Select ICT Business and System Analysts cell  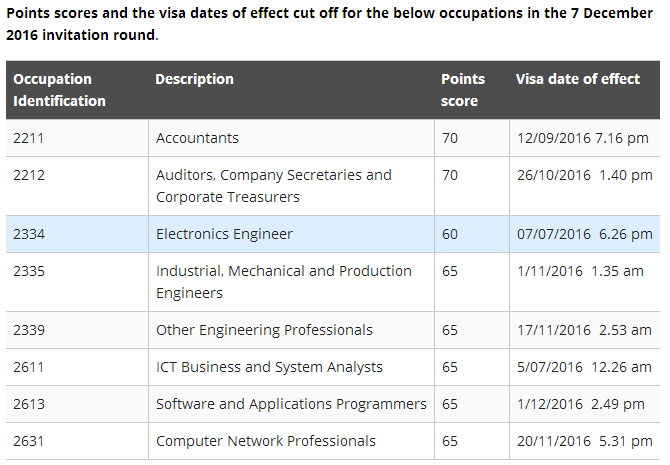[269, 367]
